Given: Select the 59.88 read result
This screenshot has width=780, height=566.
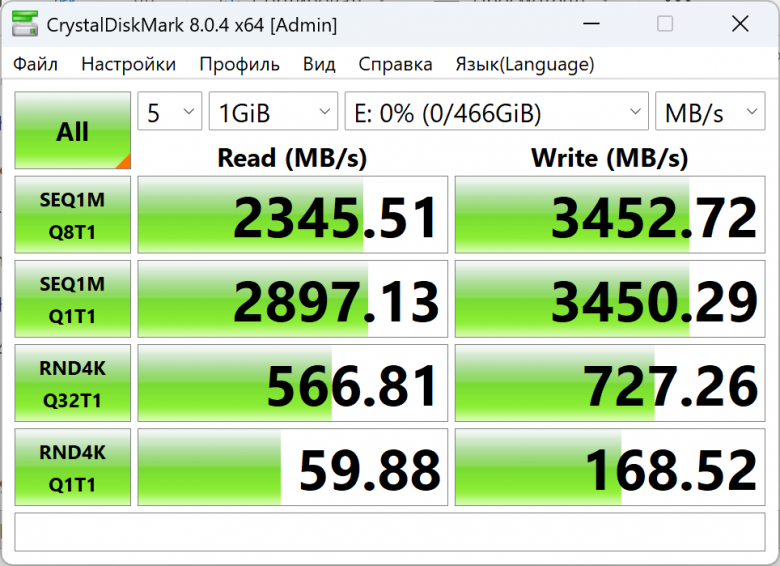Looking at the screenshot, I should 292,467.
